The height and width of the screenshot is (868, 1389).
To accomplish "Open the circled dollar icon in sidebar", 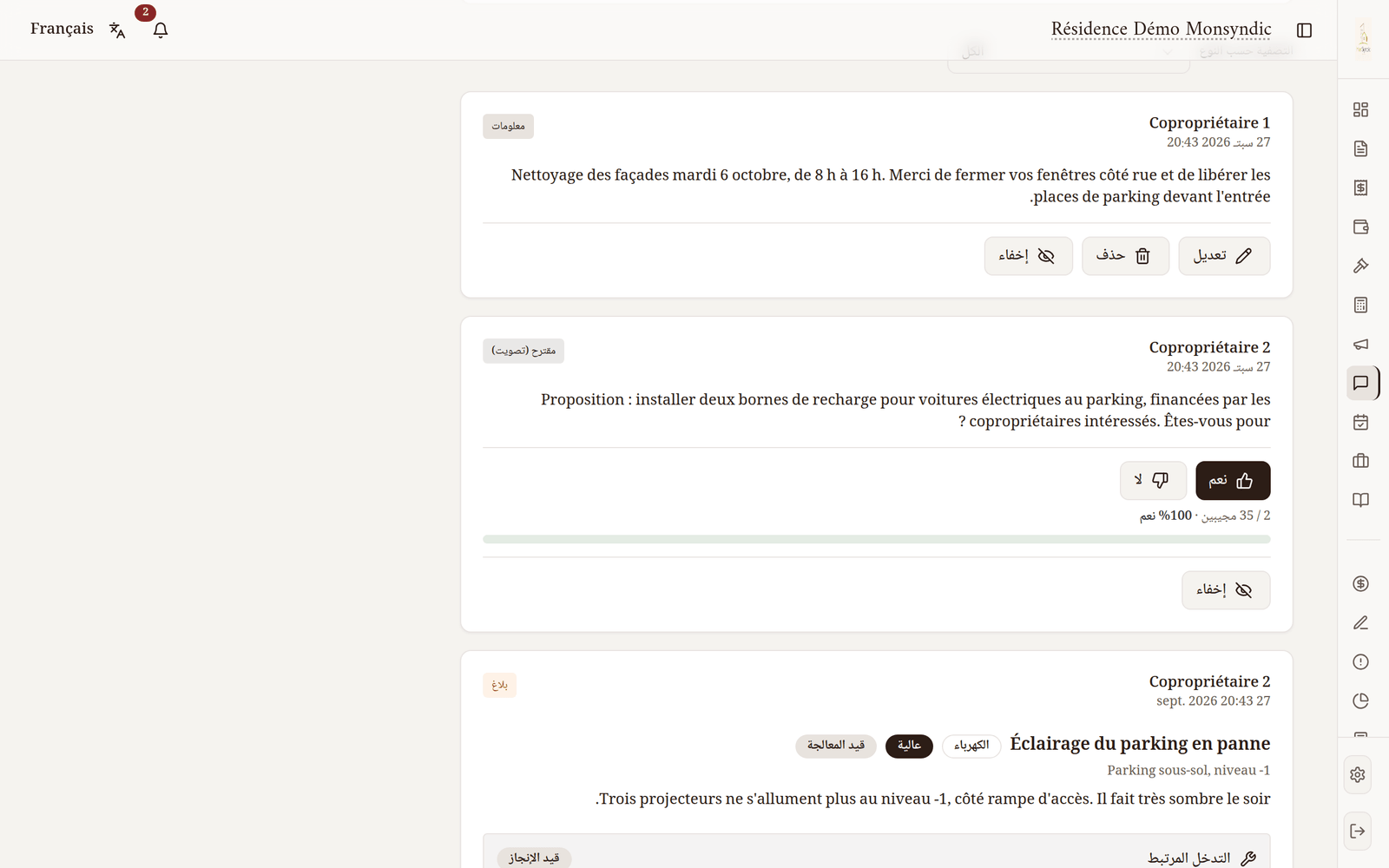I will (x=1360, y=583).
